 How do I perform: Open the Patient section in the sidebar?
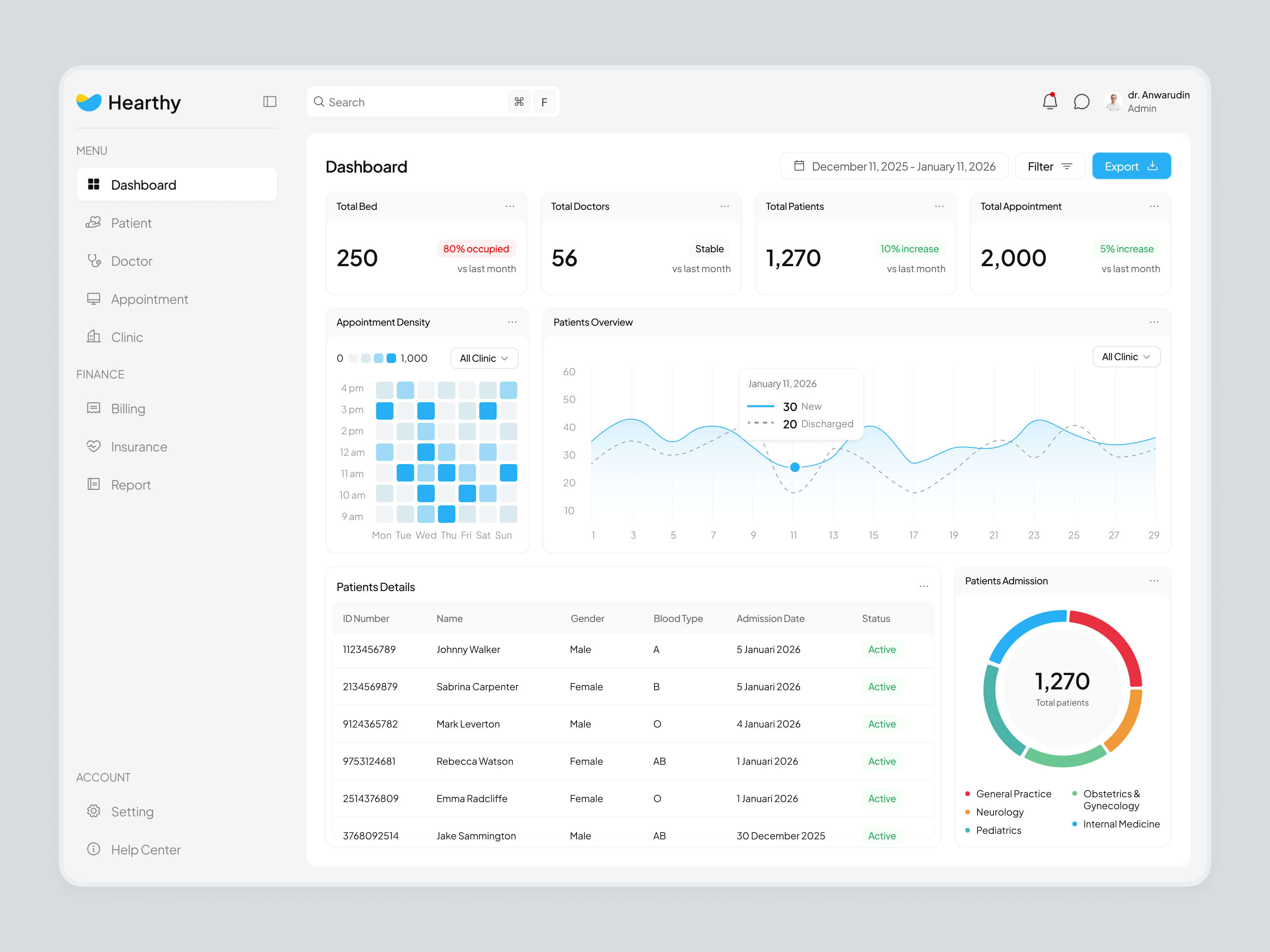(x=131, y=223)
